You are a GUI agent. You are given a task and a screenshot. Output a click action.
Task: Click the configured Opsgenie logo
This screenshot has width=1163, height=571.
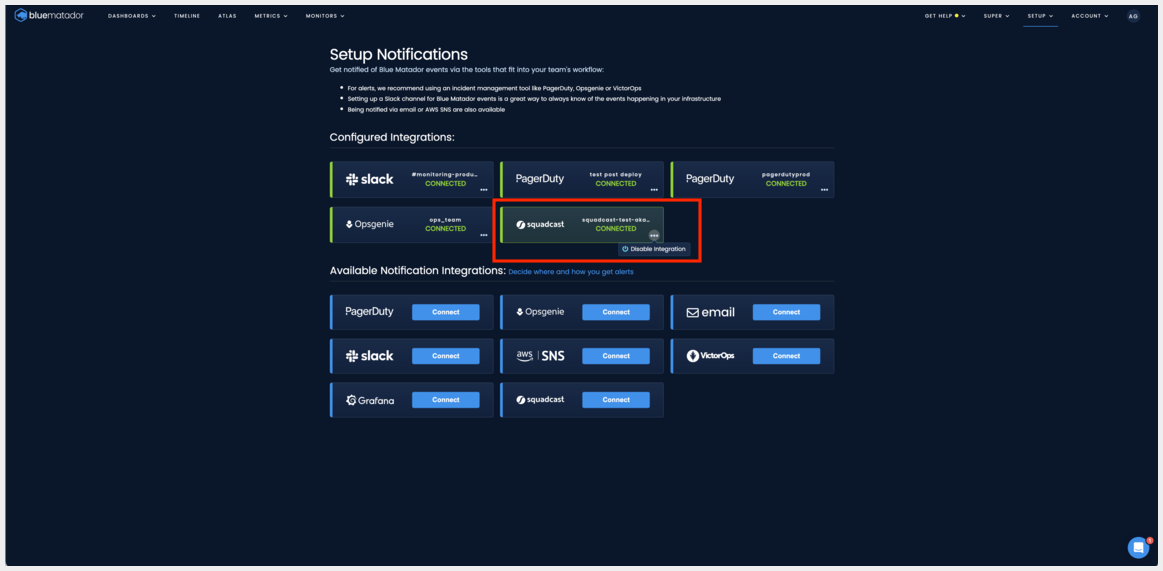pyautogui.click(x=369, y=224)
